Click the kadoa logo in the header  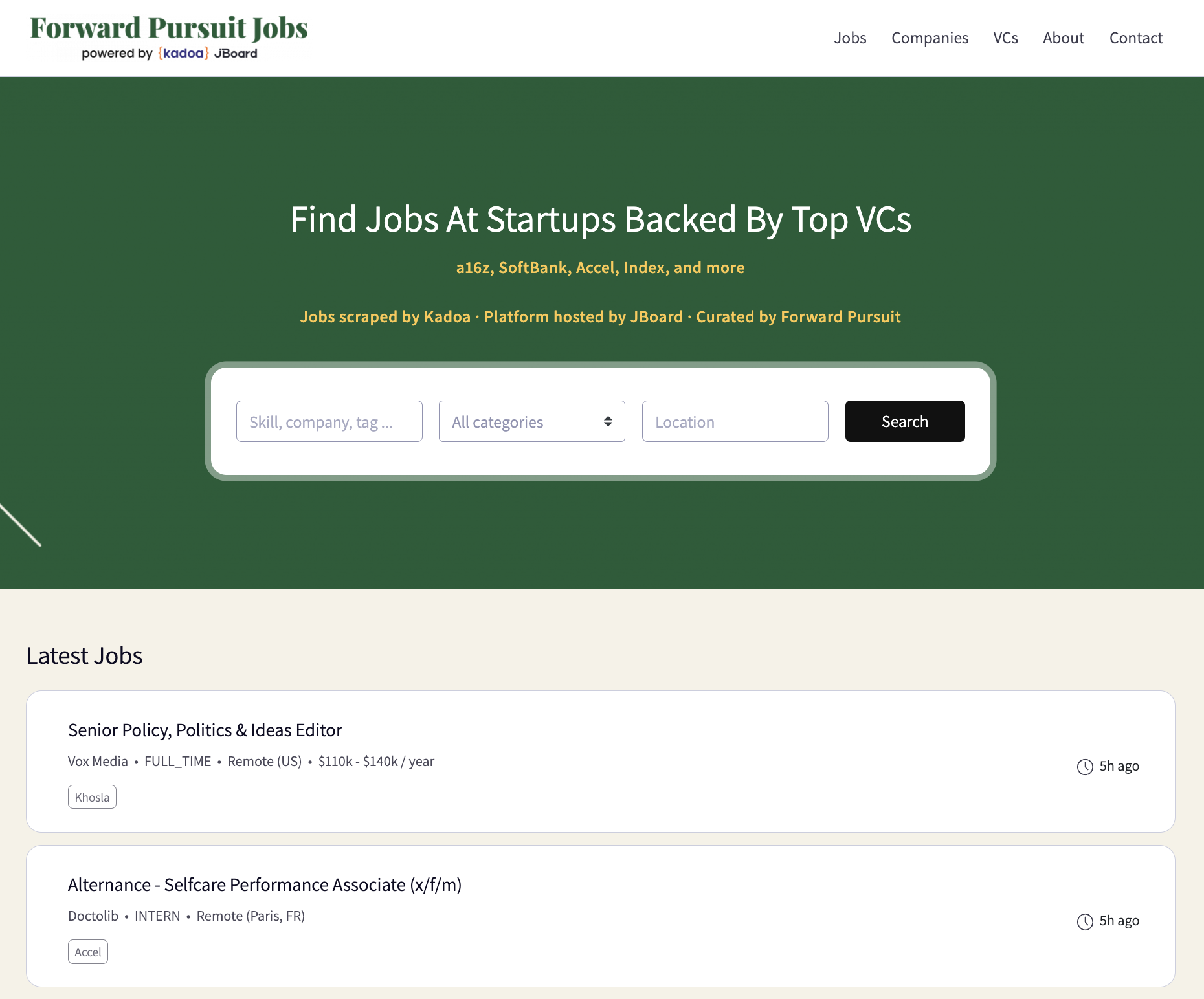pos(182,54)
